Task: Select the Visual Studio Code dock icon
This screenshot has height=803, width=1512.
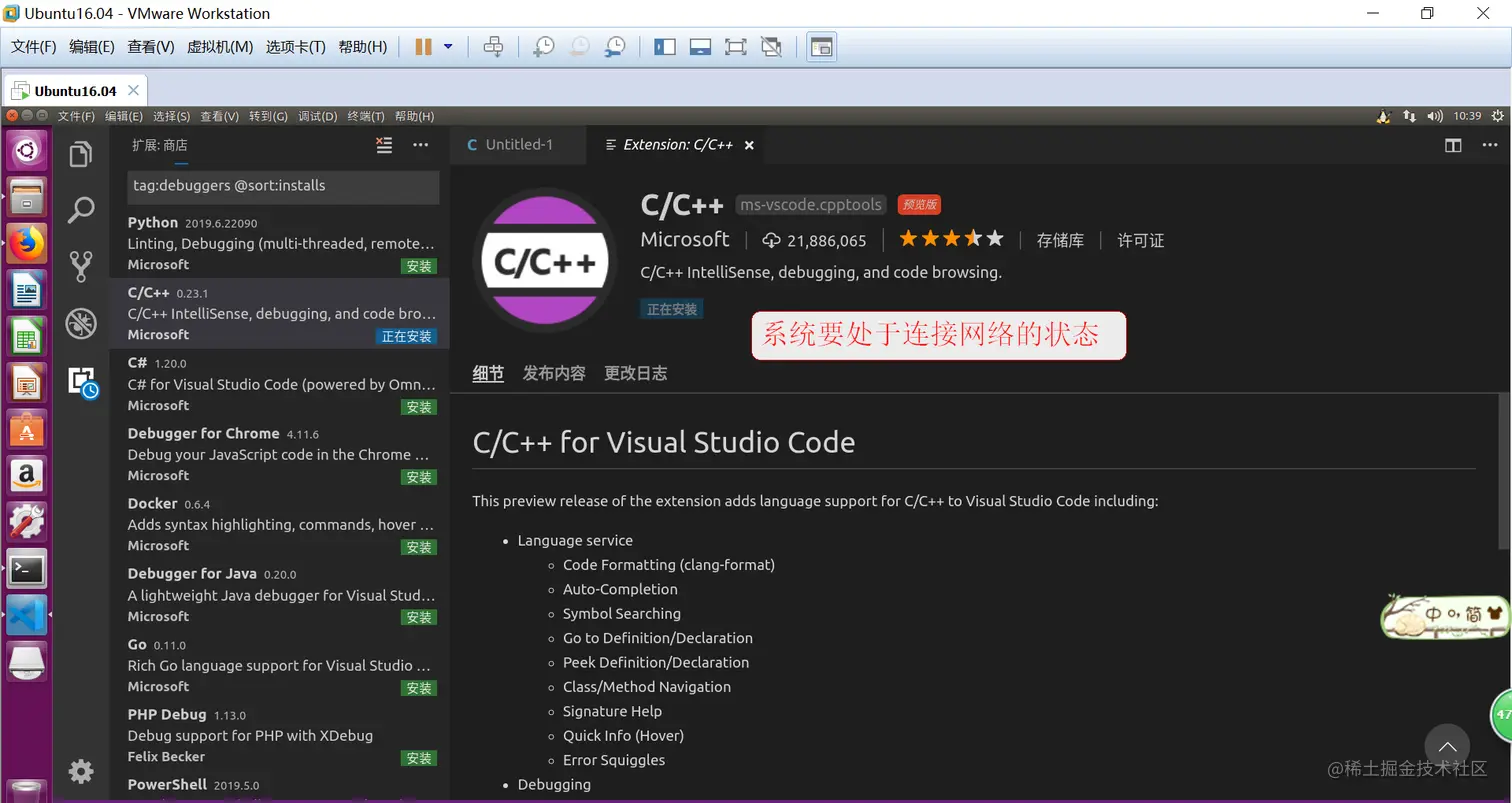Action: pyautogui.click(x=26, y=615)
